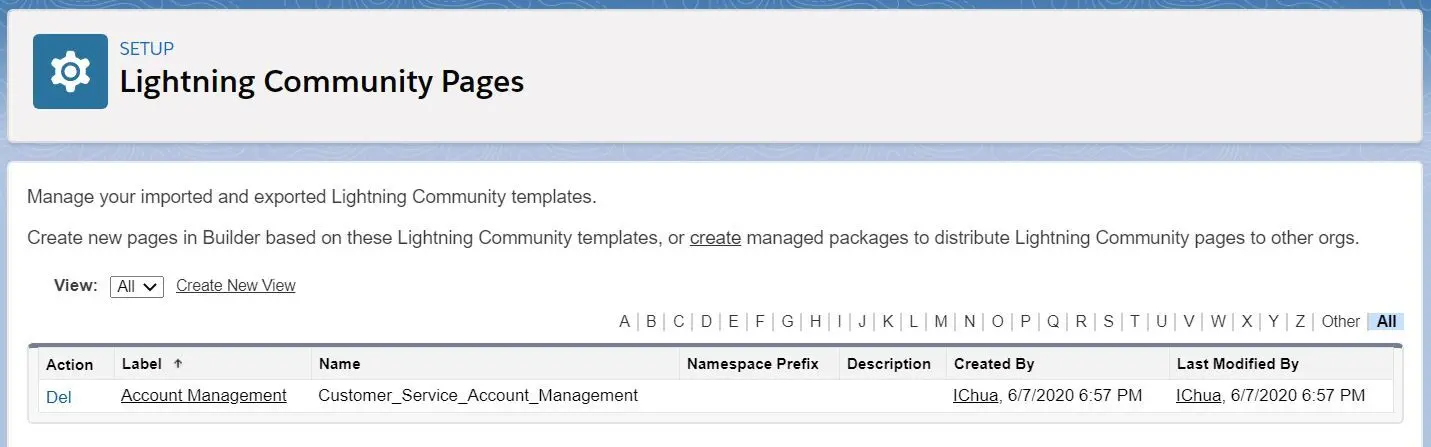Viewport: 1431px width, 447px height.
Task: Sort by the Description column header
Action: click(889, 364)
